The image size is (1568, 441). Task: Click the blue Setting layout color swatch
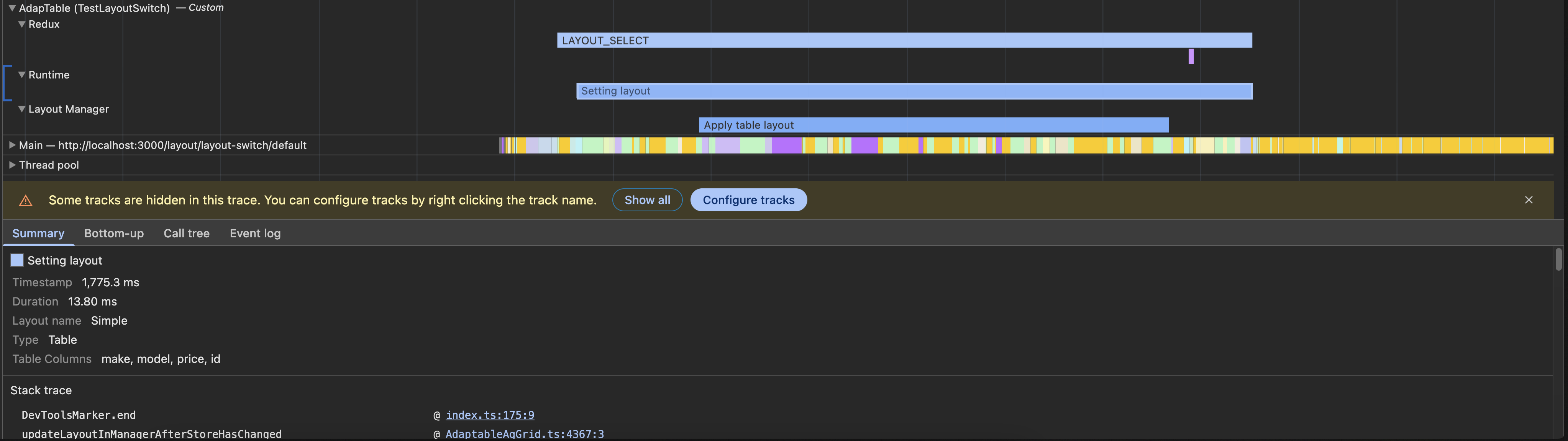click(x=17, y=260)
